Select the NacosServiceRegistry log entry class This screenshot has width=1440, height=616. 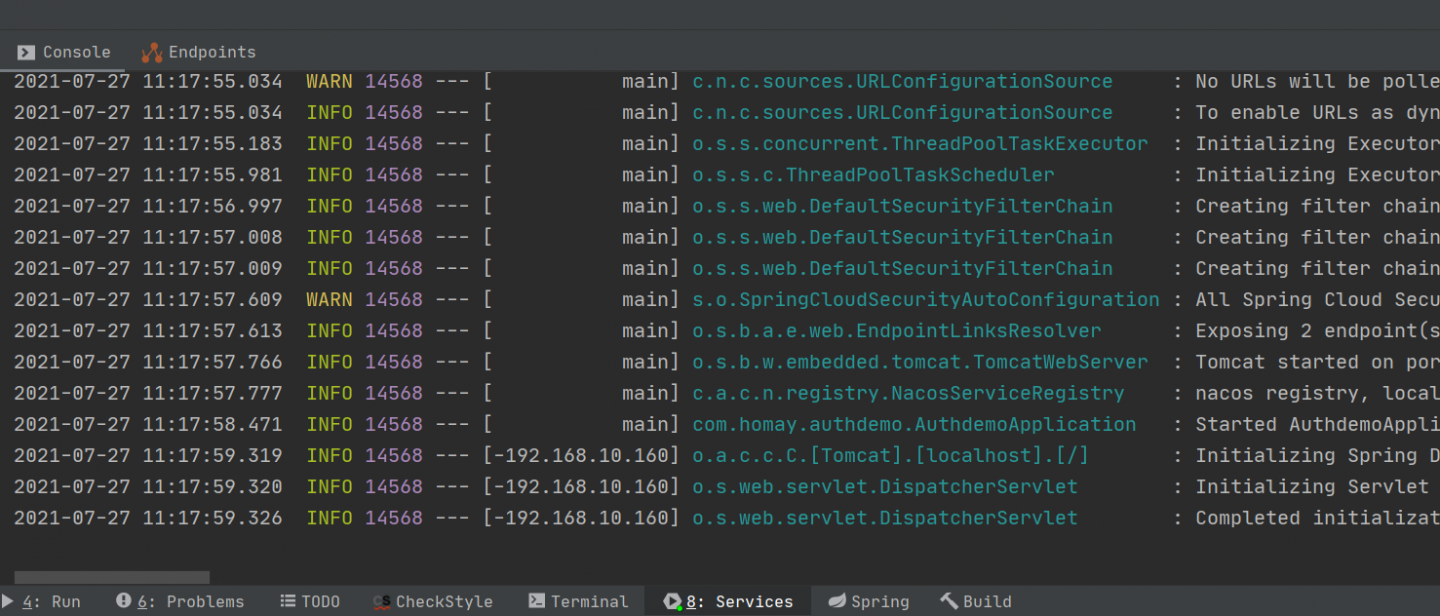908,393
